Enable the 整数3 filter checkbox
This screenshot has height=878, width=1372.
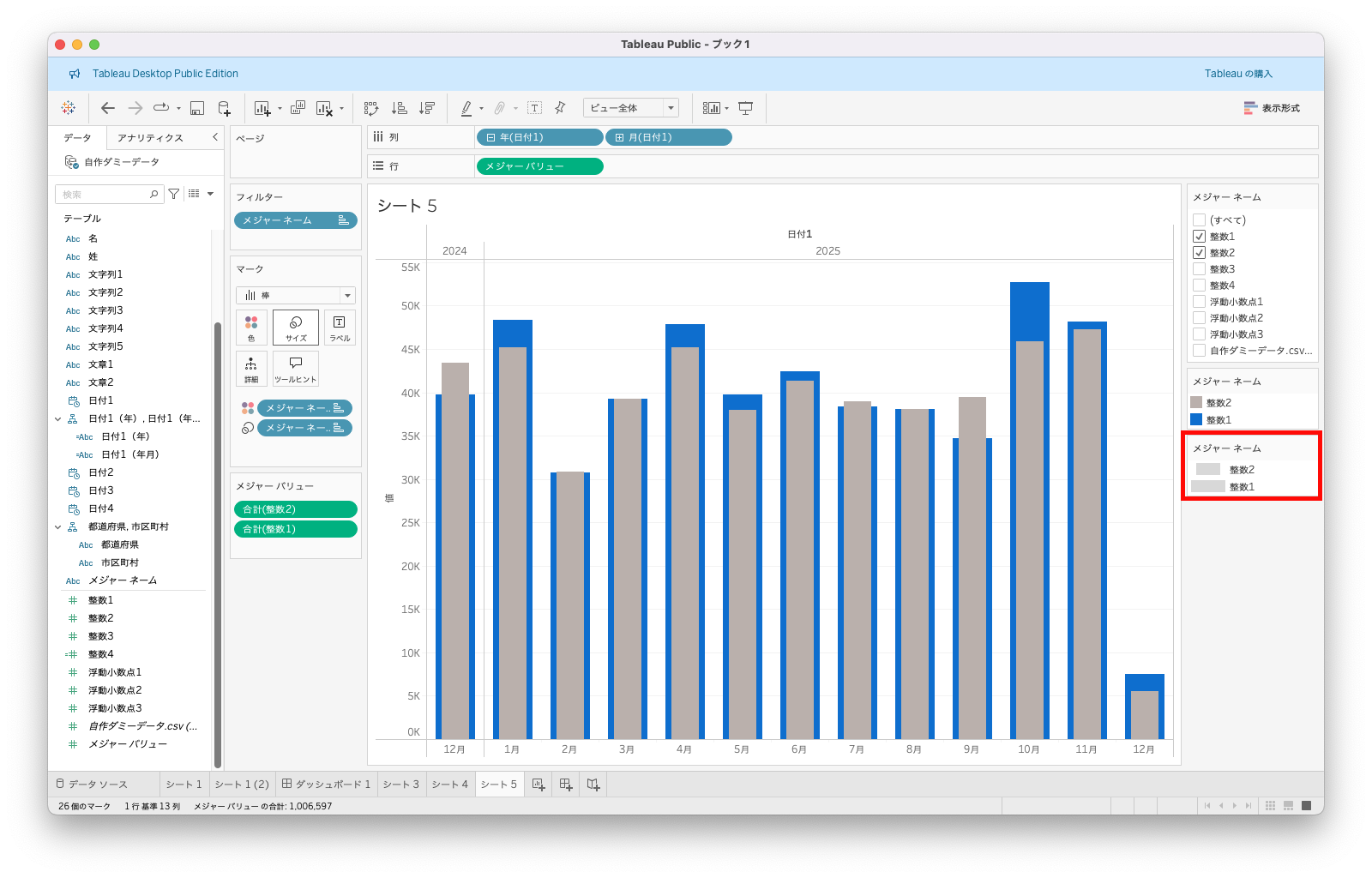1199,269
